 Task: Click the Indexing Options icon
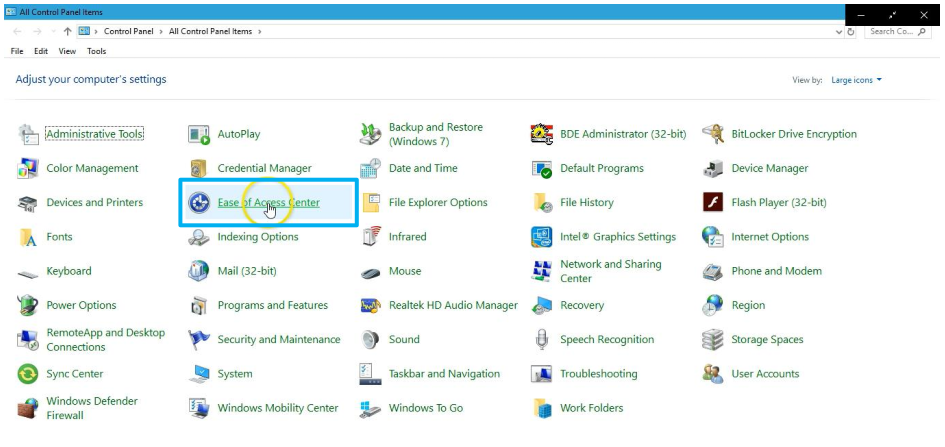(199, 237)
